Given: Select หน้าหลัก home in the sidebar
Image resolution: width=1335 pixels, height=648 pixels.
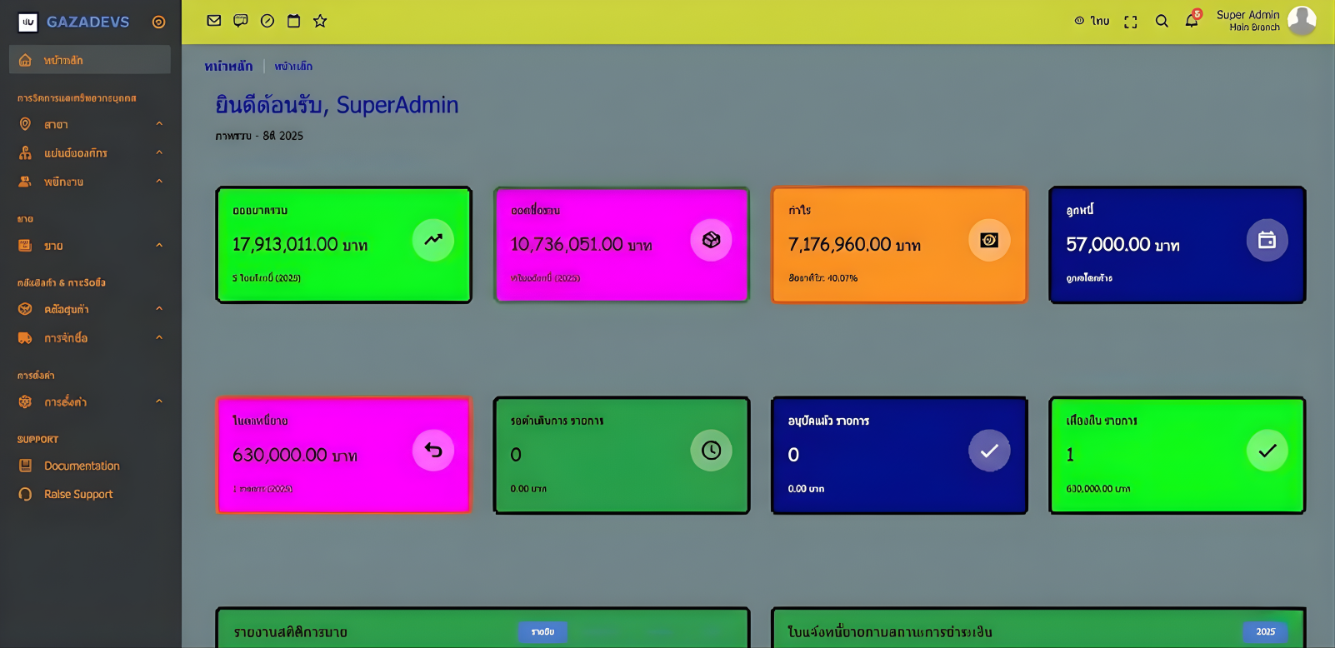Looking at the screenshot, I should tap(90, 60).
